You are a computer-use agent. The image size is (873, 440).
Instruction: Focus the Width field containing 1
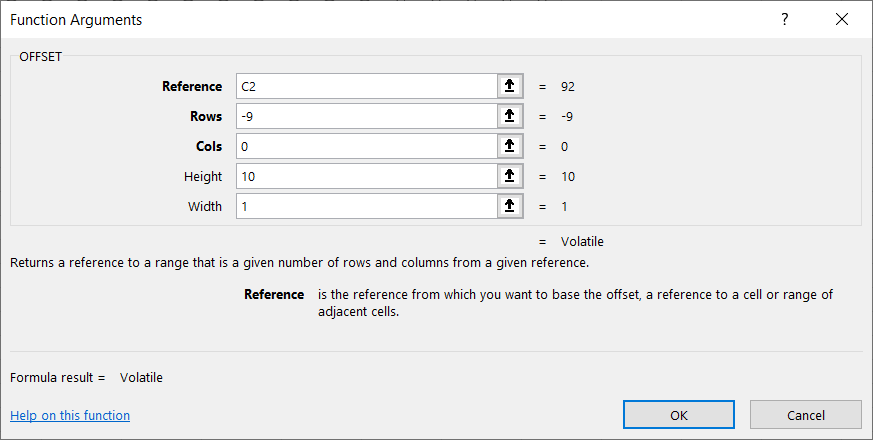tap(366, 207)
